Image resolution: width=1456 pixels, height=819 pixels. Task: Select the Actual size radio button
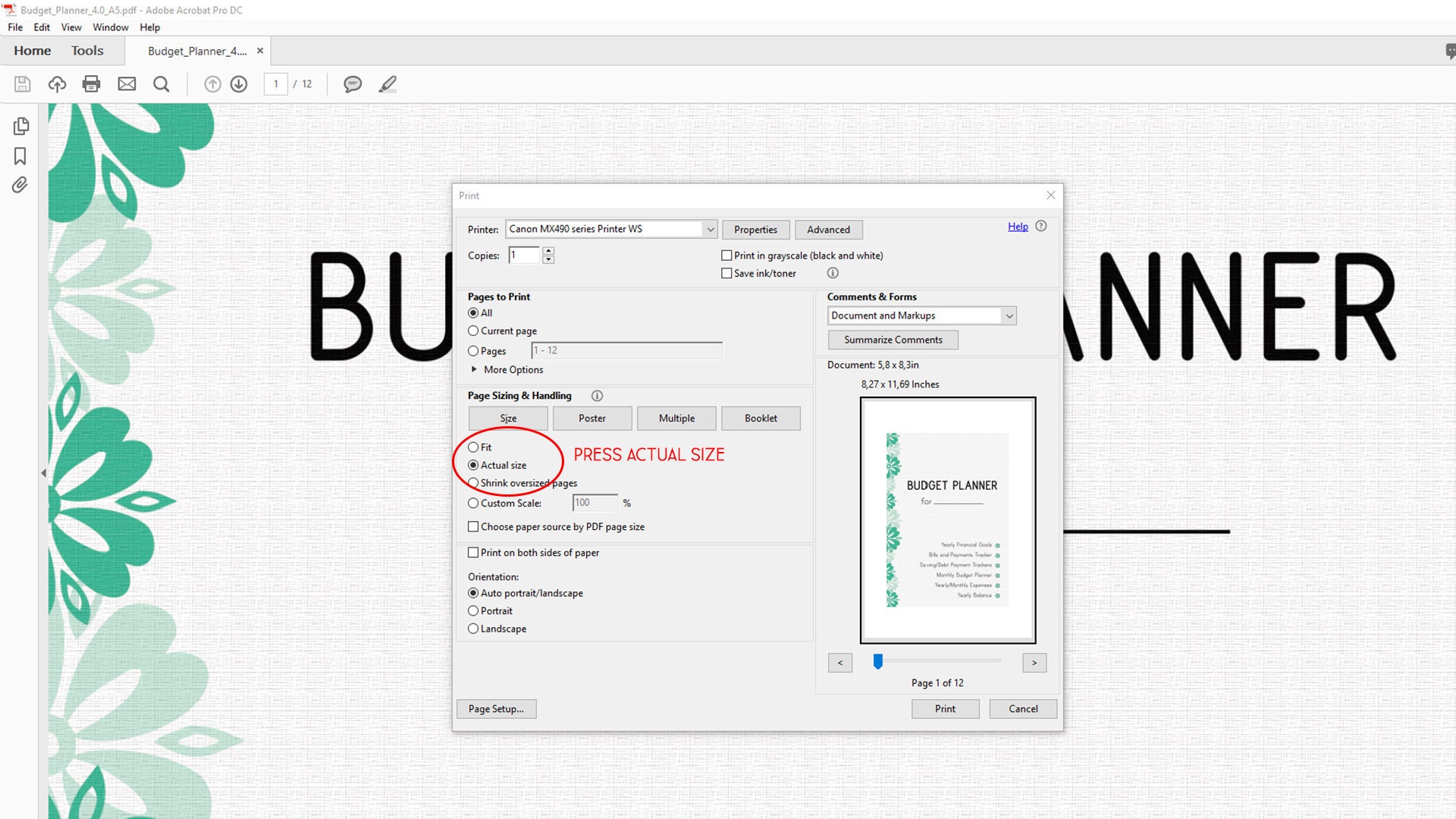[x=473, y=464]
